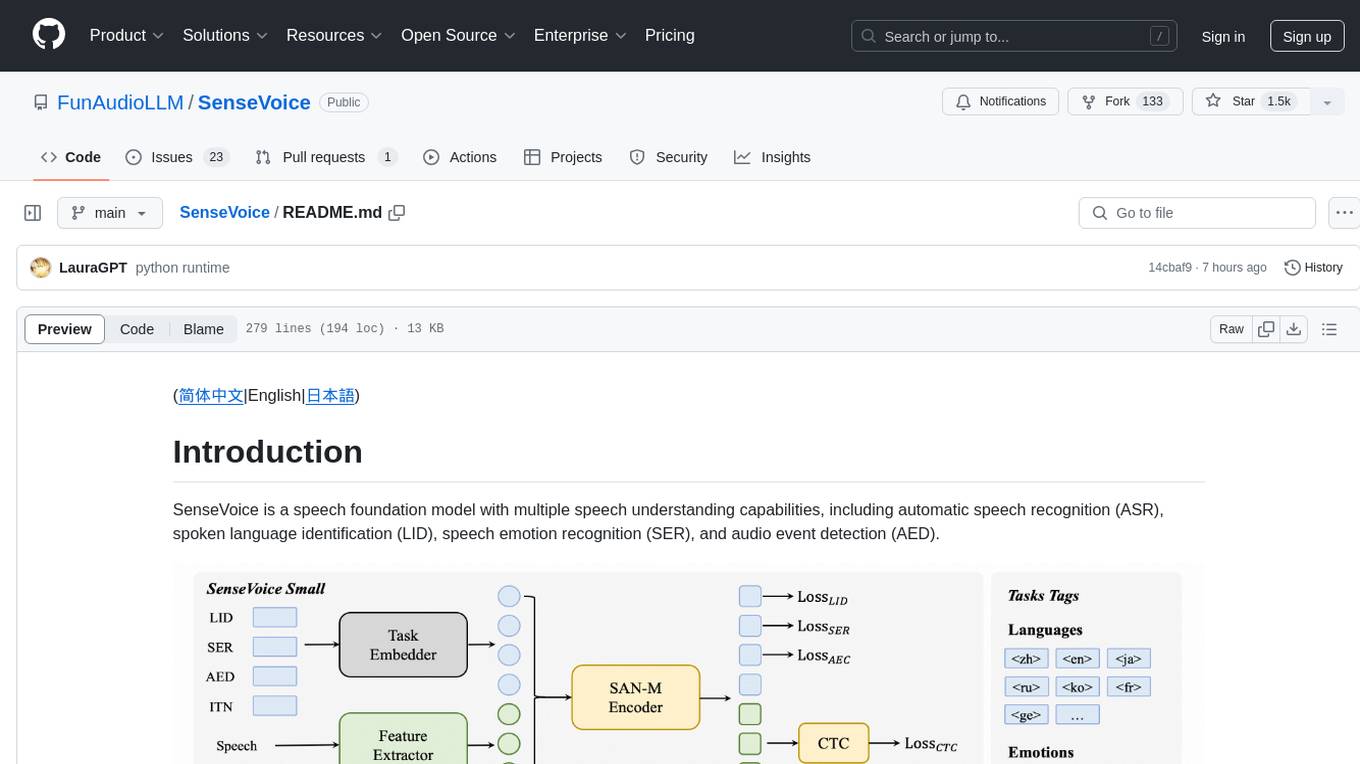Open the python runtime commit message
Viewport: 1360px width, 764px height.
click(182, 268)
